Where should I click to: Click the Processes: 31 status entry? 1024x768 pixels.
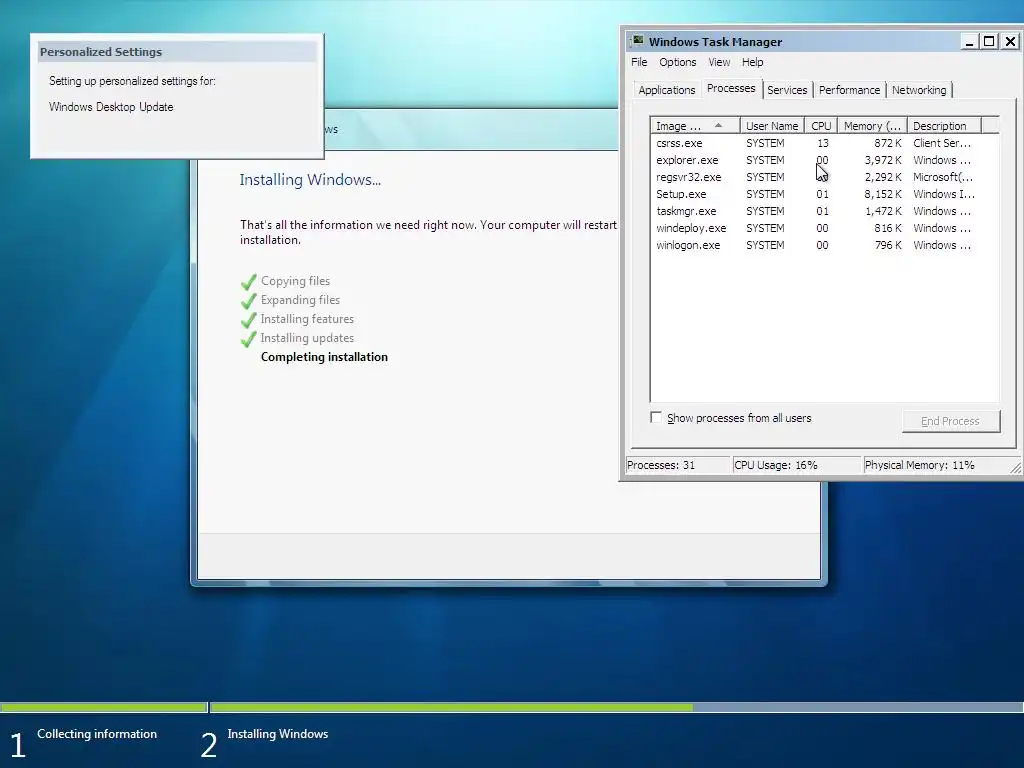pos(678,465)
